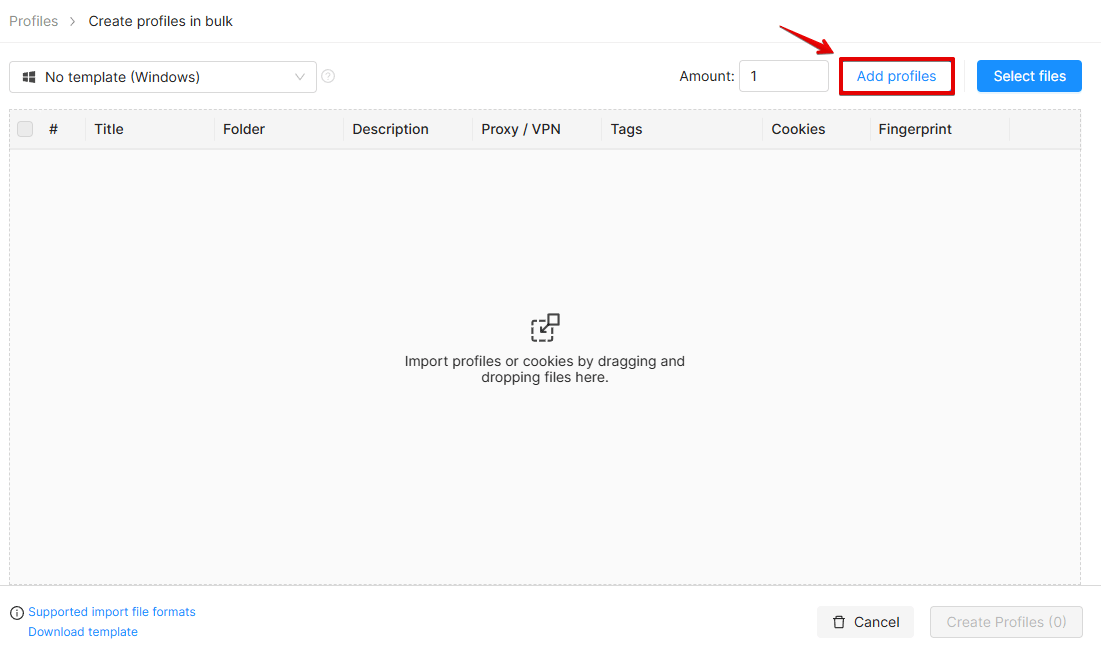Click the help question mark icon beside template

click(x=328, y=77)
